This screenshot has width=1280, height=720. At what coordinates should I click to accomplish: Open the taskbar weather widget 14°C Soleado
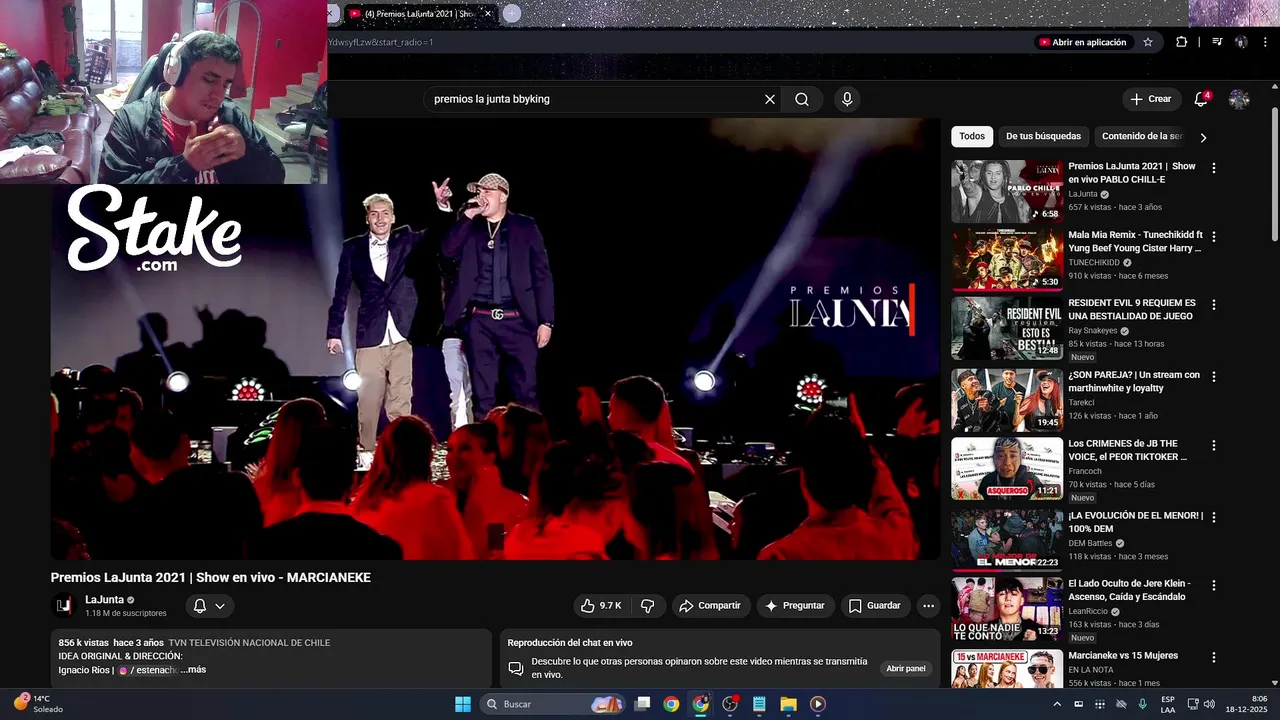tap(40, 704)
